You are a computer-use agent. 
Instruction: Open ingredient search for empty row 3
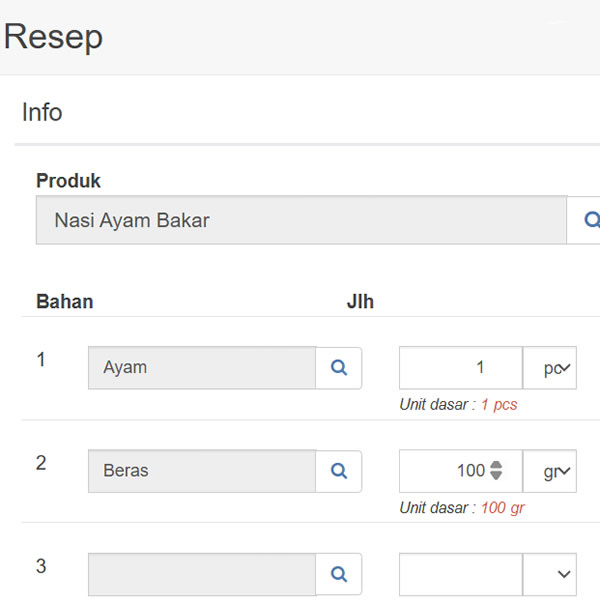[x=339, y=574]
